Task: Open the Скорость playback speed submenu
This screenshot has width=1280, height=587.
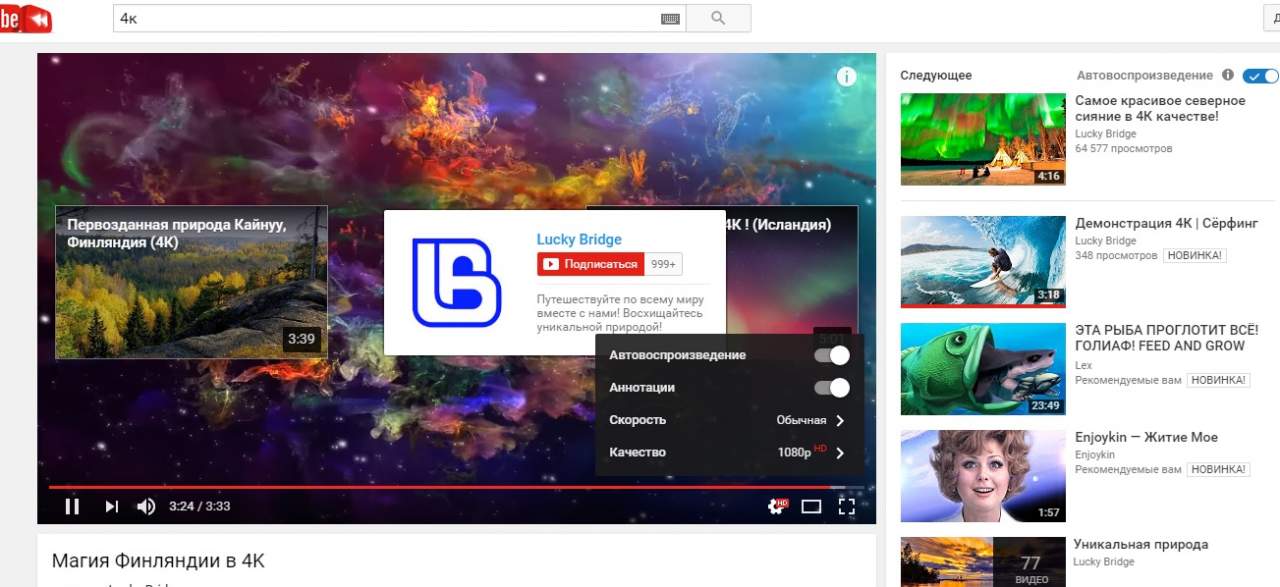Action: click(729, 420)
